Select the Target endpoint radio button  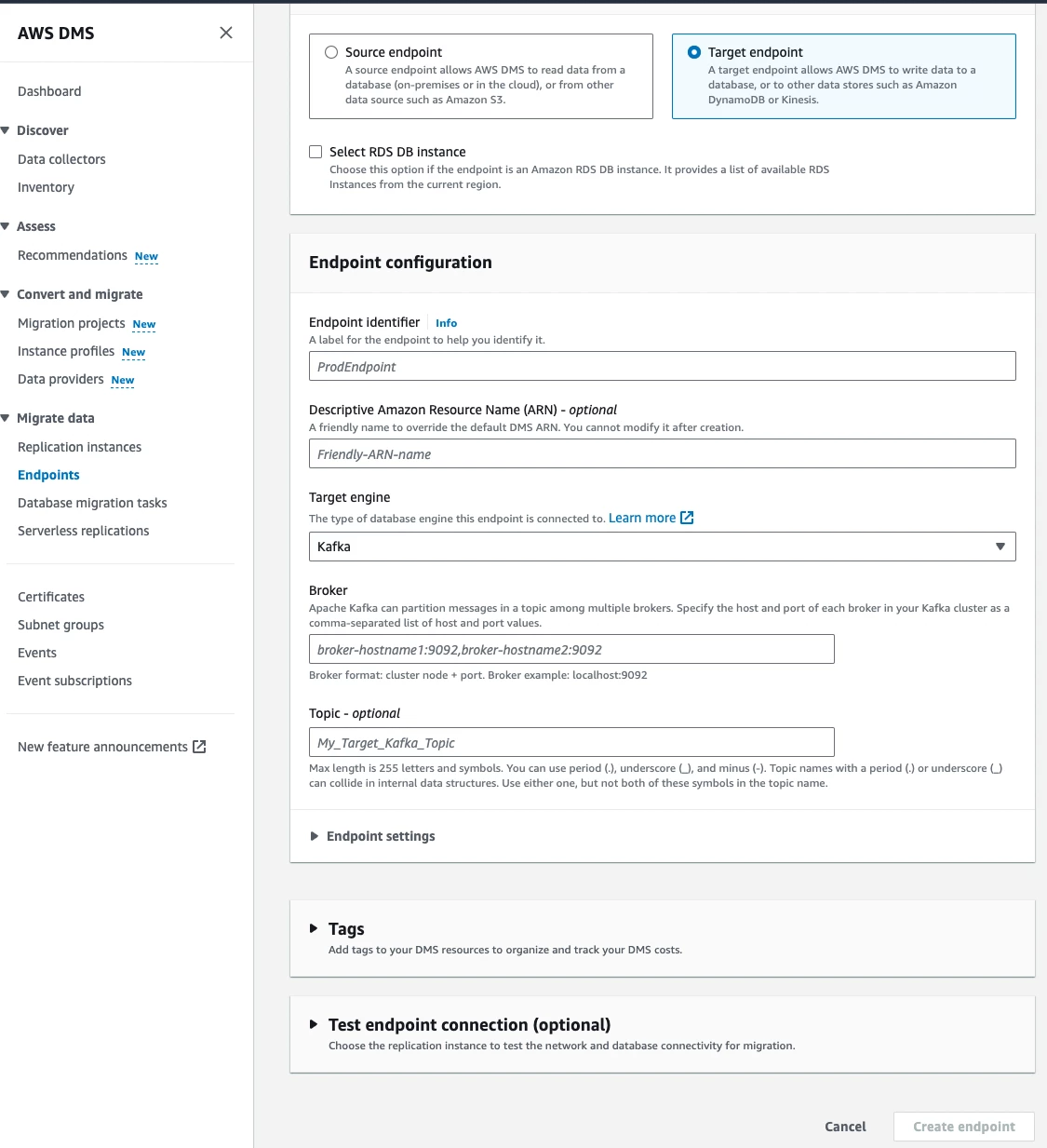tap(694, 52)
